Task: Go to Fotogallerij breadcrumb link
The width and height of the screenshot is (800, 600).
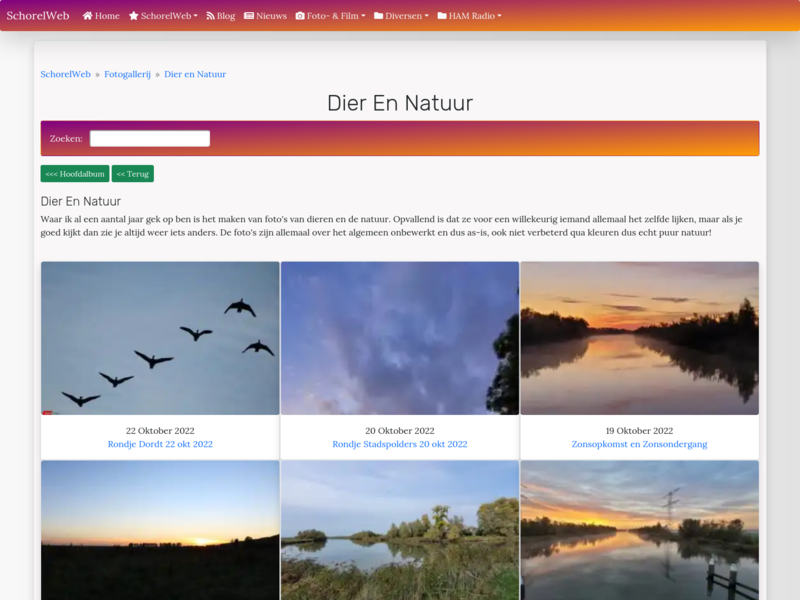Action: point(128,74)
